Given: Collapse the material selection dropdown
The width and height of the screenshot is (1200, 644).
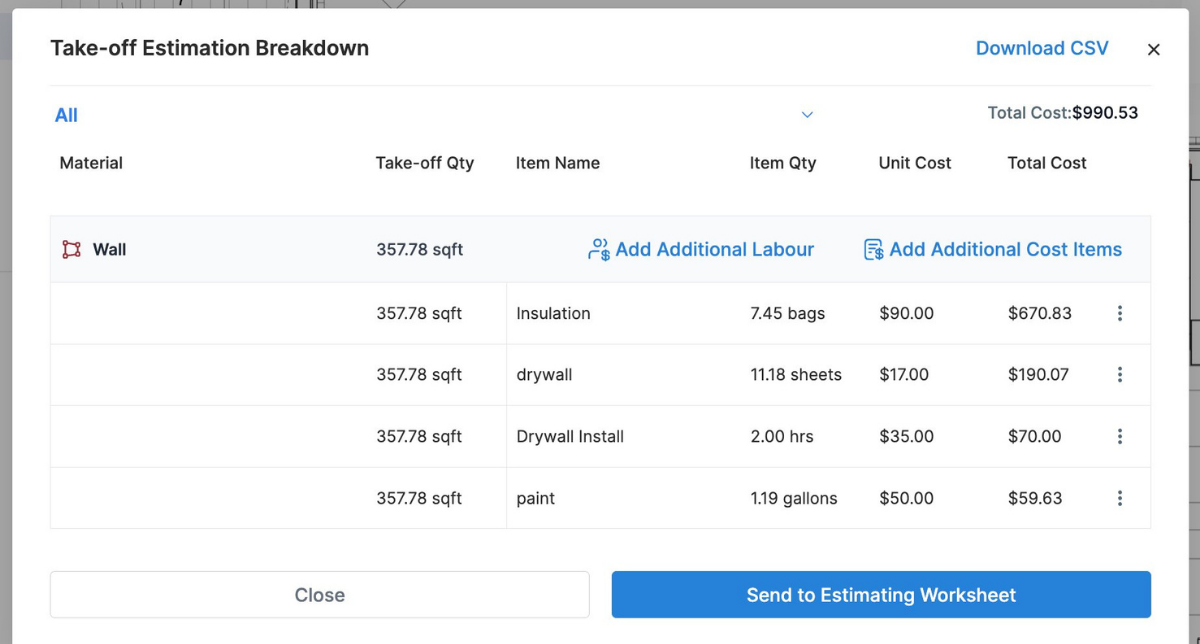Looking at the screenshot, I should point(807,114).
